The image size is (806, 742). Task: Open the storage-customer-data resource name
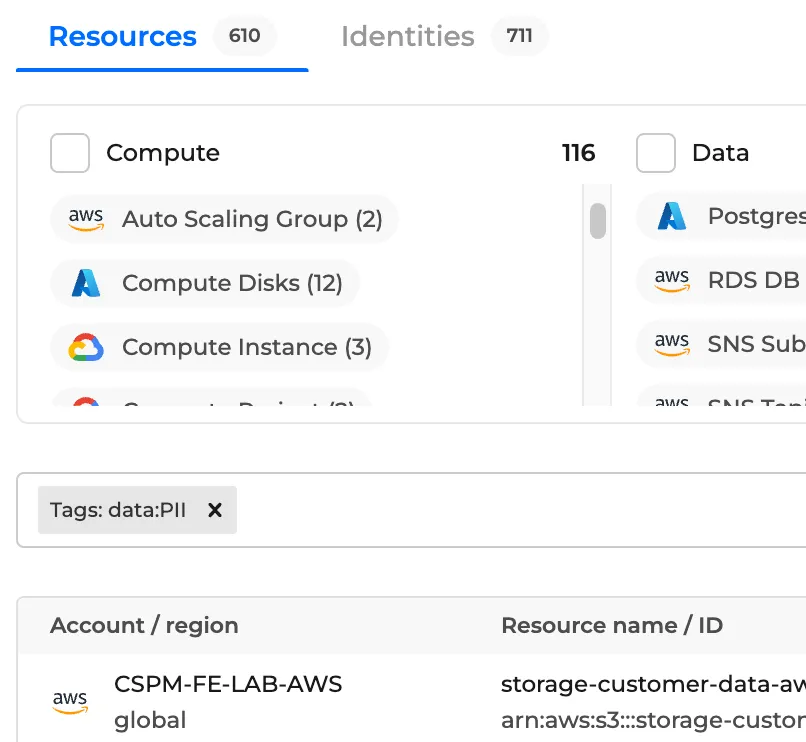[x=652, y=685]
